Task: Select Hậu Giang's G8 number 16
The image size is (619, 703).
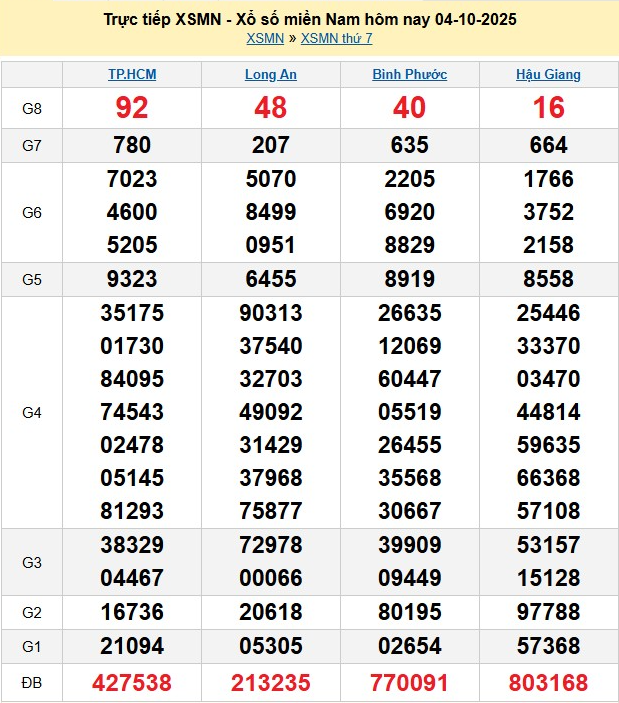Action: [548, 108]
